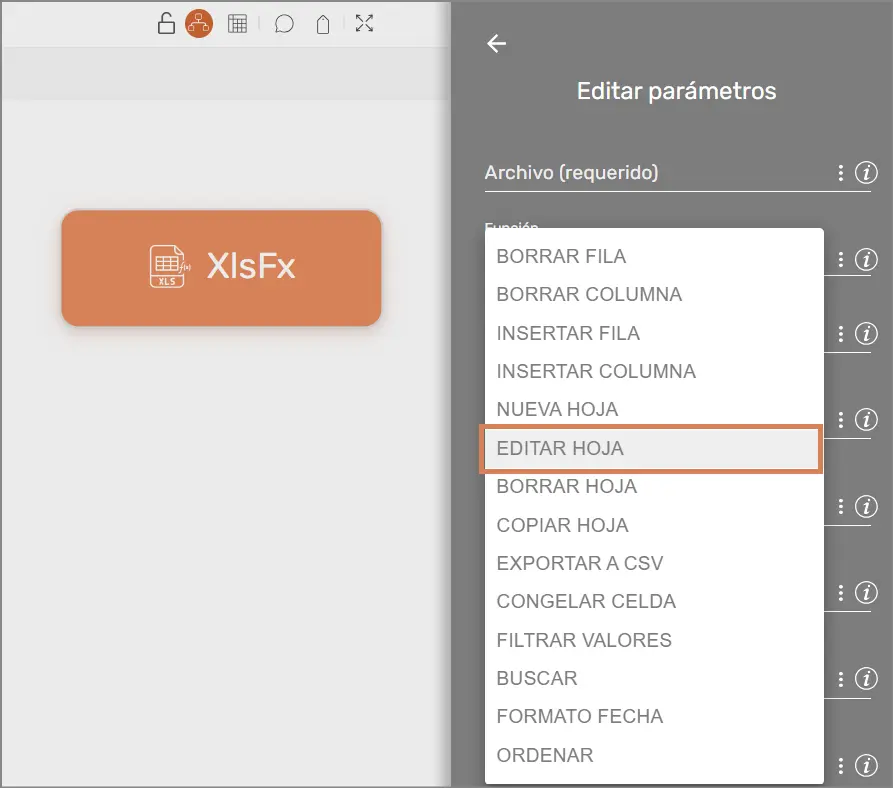Choose CONGELAR CELDA option
The width and height of the screenshot is (893, 788).
[654, 601]
